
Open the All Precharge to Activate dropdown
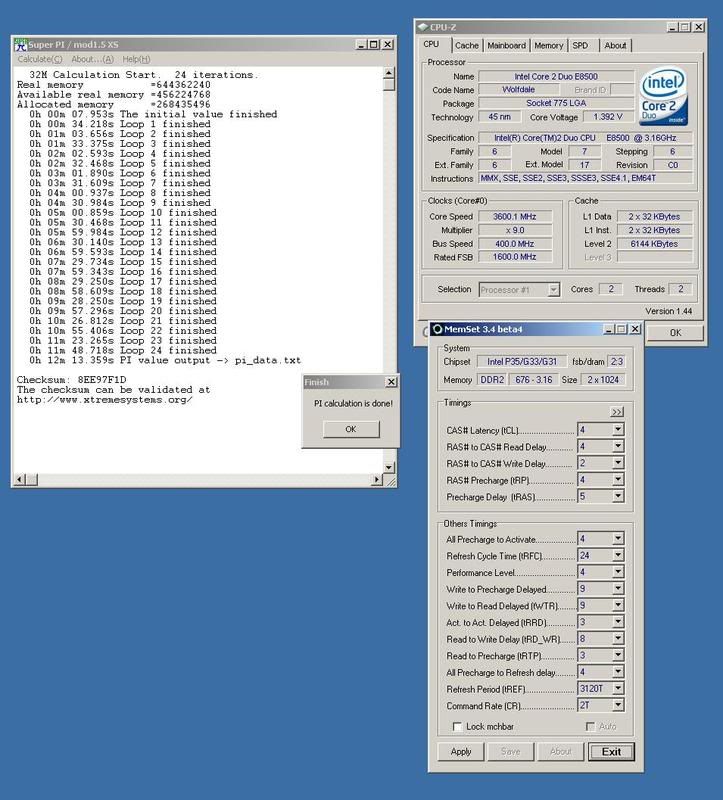tap(618, 539)
